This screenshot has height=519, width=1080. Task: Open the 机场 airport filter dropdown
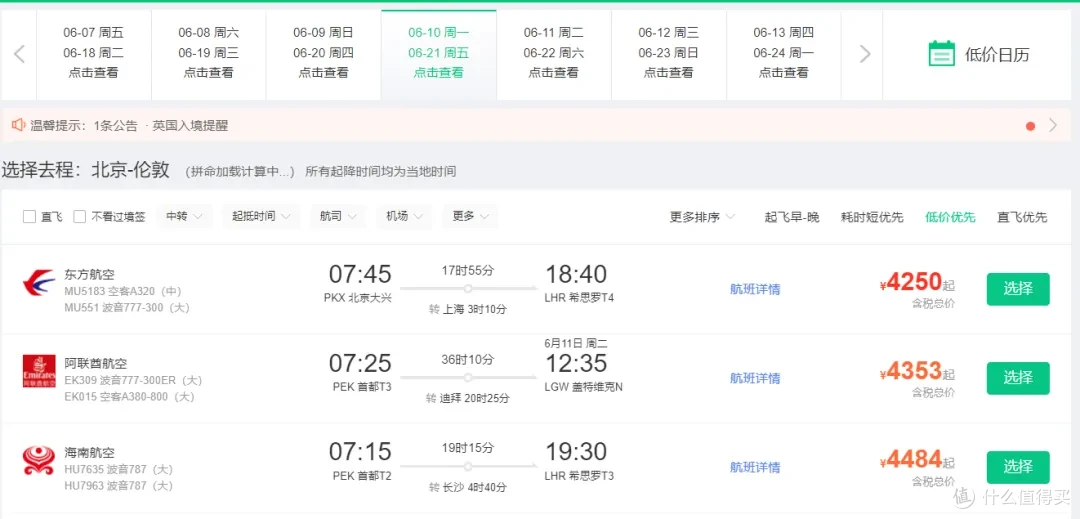coord(404,216)
